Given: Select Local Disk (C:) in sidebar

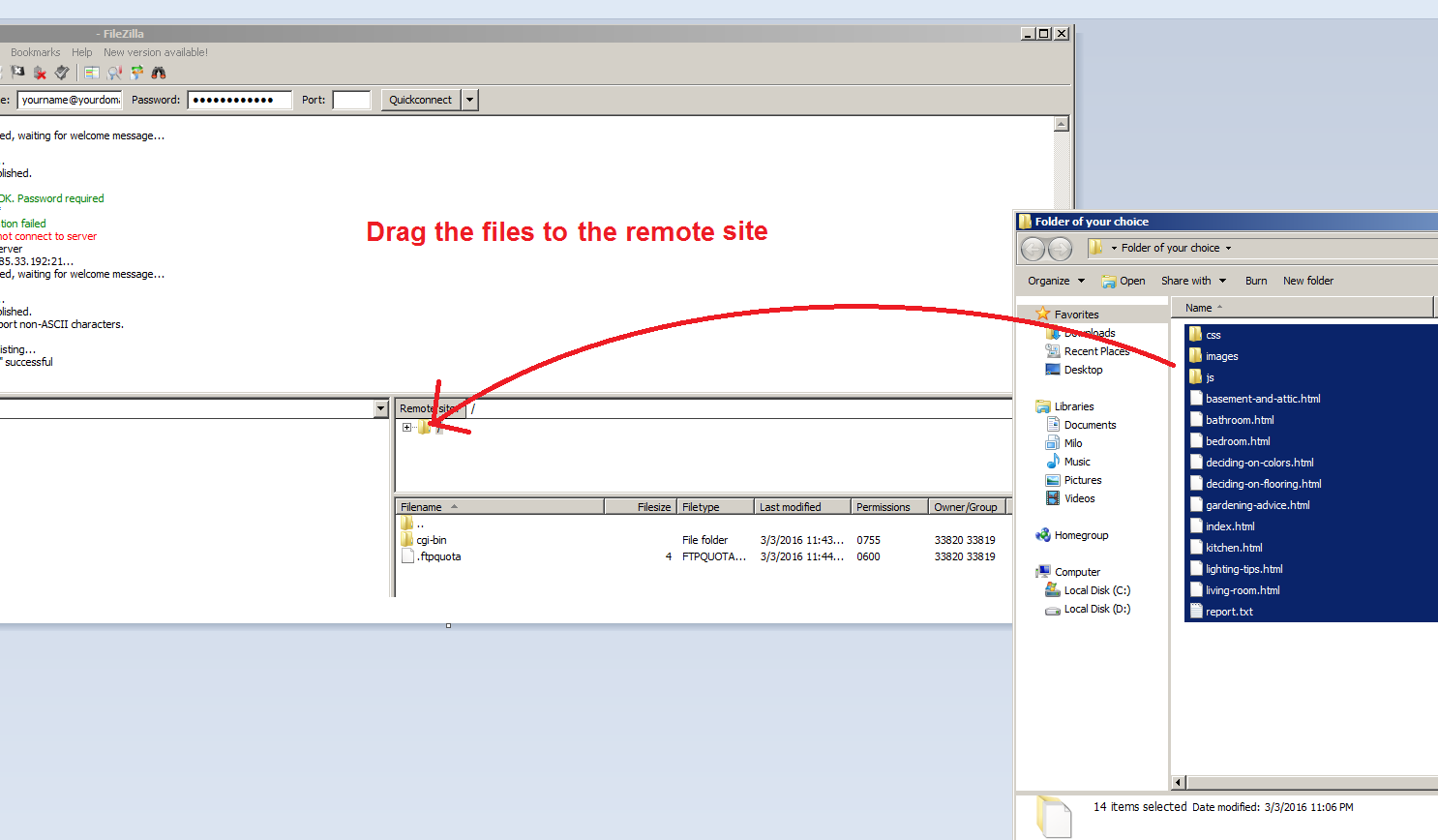Looking at the screenshot, I should (1096, 590).
